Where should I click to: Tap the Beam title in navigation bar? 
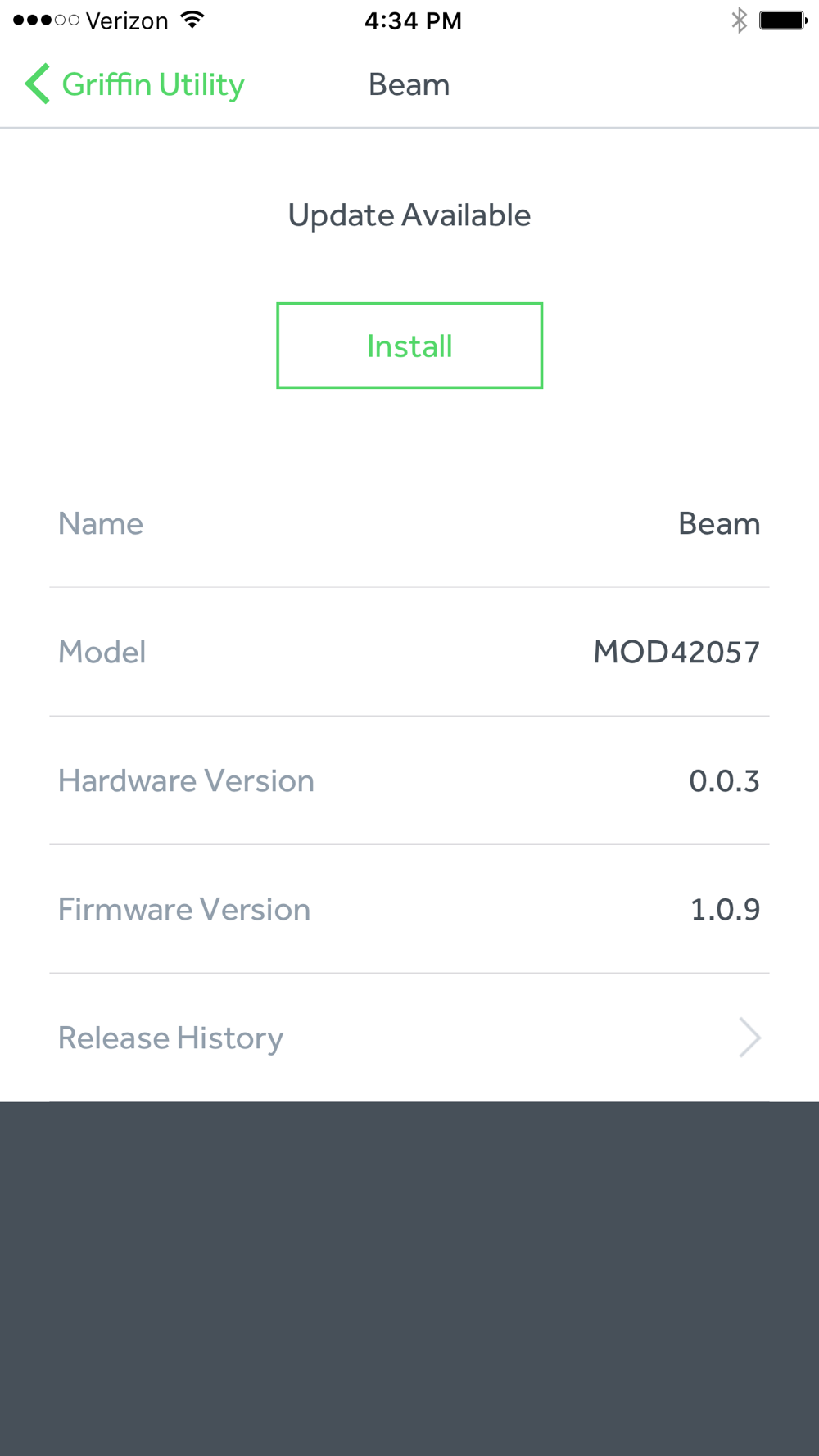tap(409, 84)
